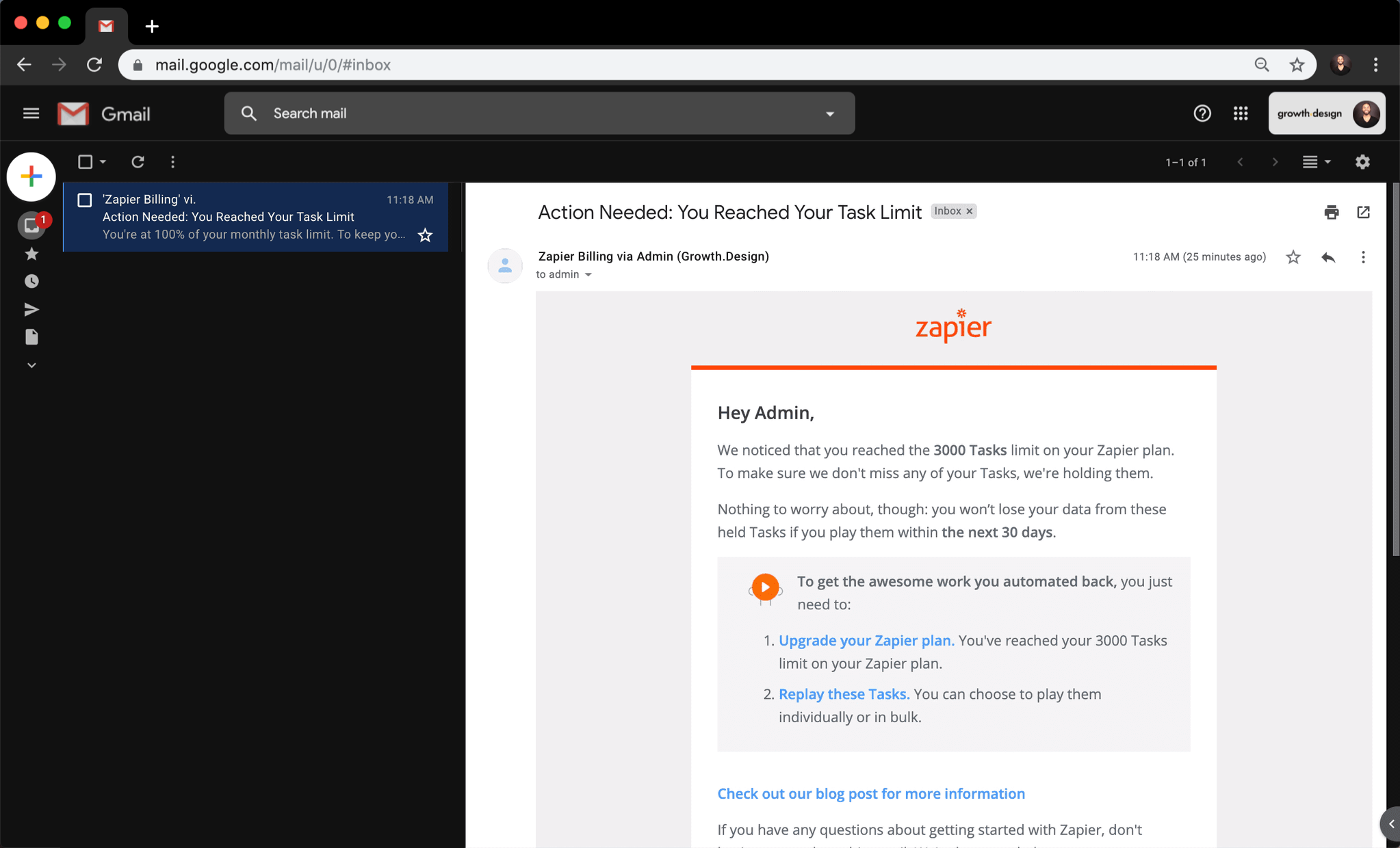Expand search options dropdown arrow
1400x848 pixels.
click(830, 114)
